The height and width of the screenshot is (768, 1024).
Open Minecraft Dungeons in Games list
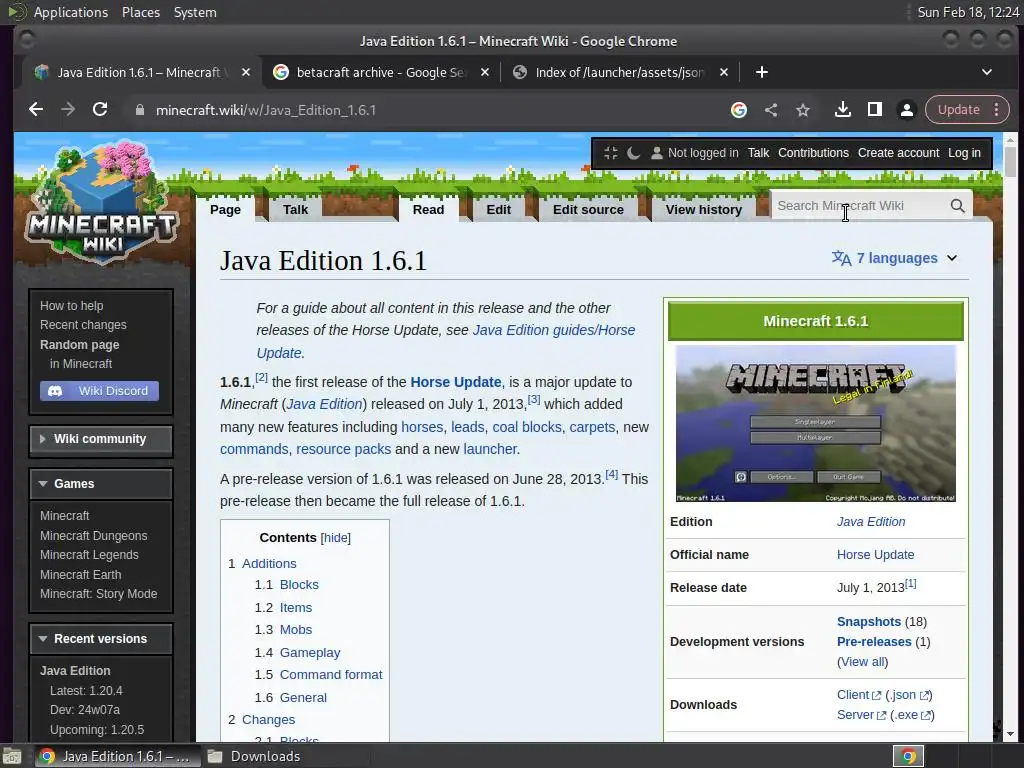click(x=93, y=536)
